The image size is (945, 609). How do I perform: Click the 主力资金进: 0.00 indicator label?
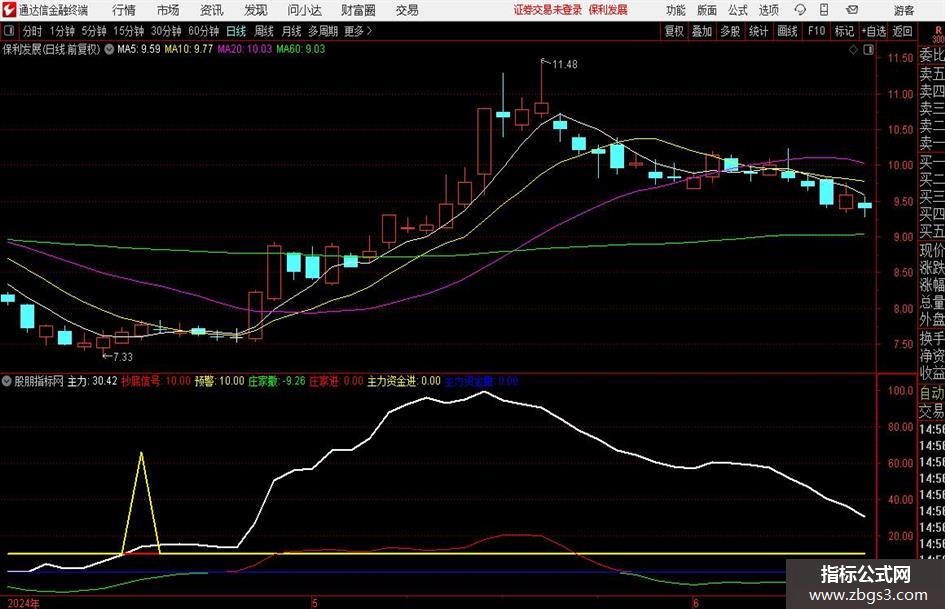click(x=404, y=381)
